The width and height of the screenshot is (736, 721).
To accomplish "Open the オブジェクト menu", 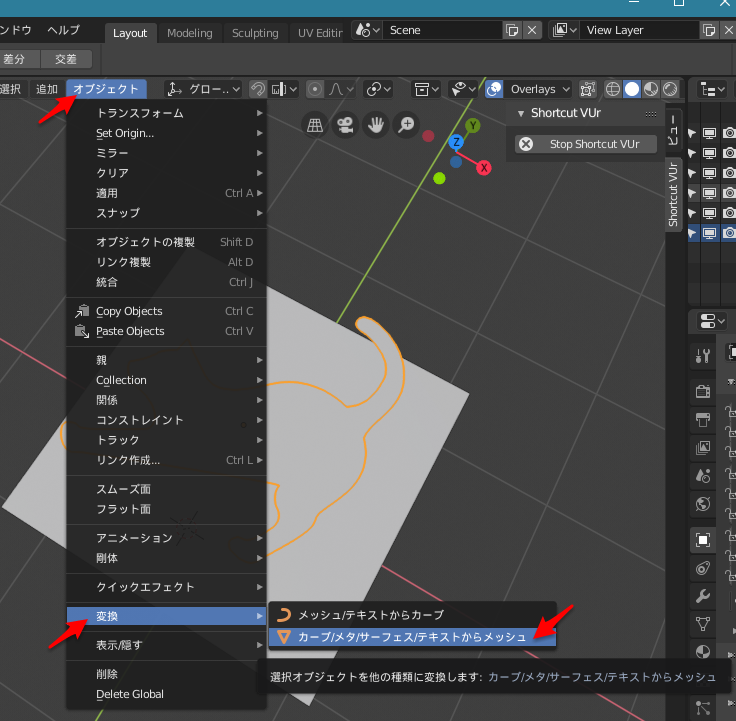I will 107,89.
